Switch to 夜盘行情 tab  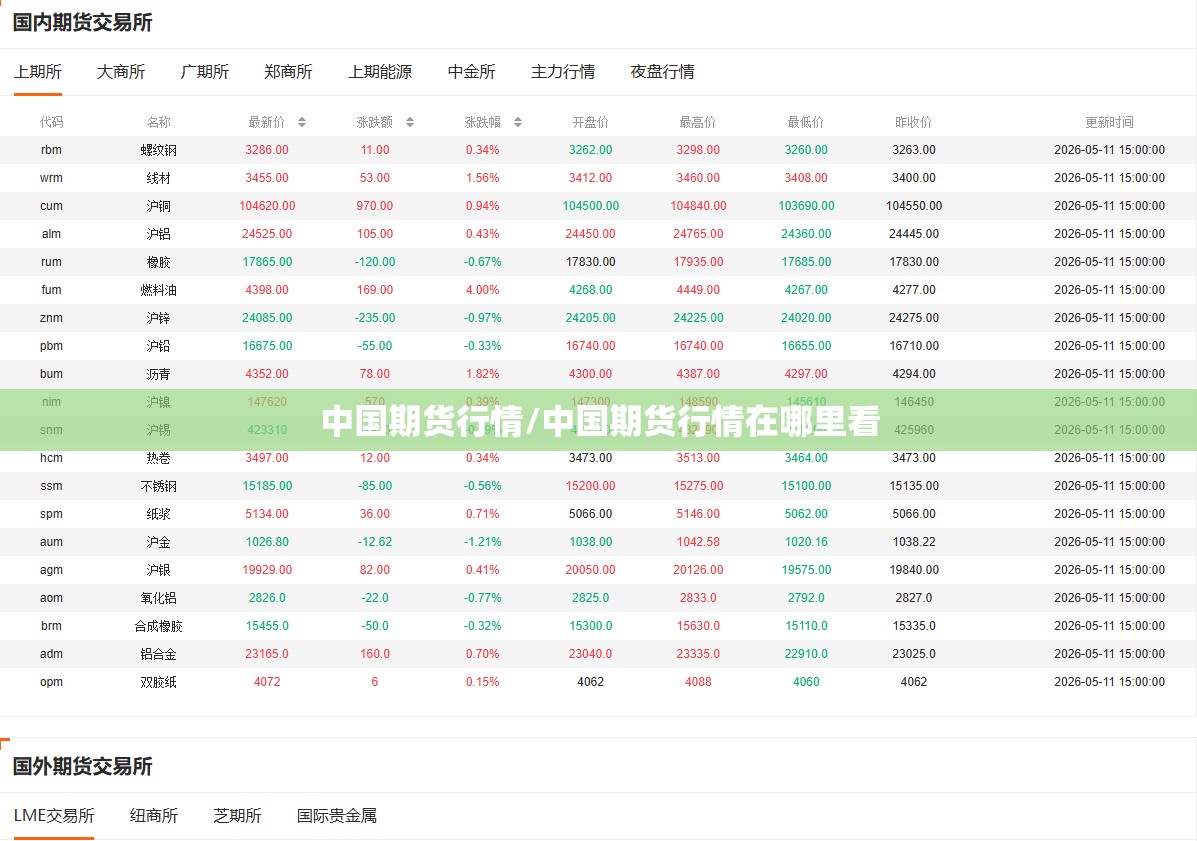click(x=663, y=72)
